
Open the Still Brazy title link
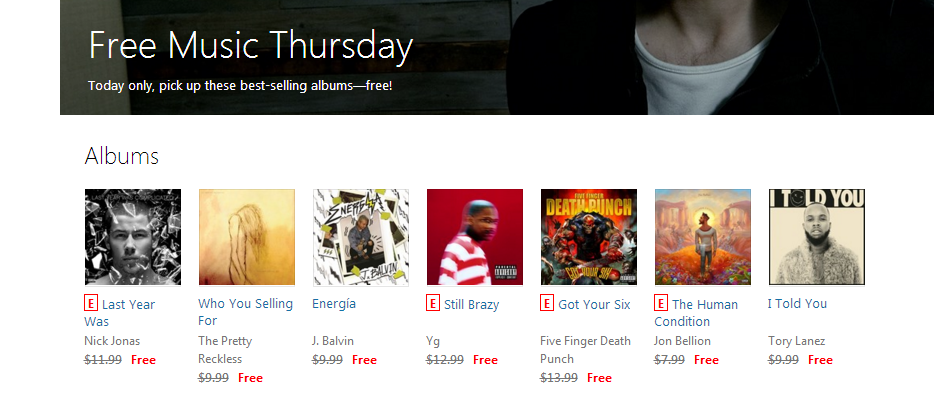tap(471, 304)
